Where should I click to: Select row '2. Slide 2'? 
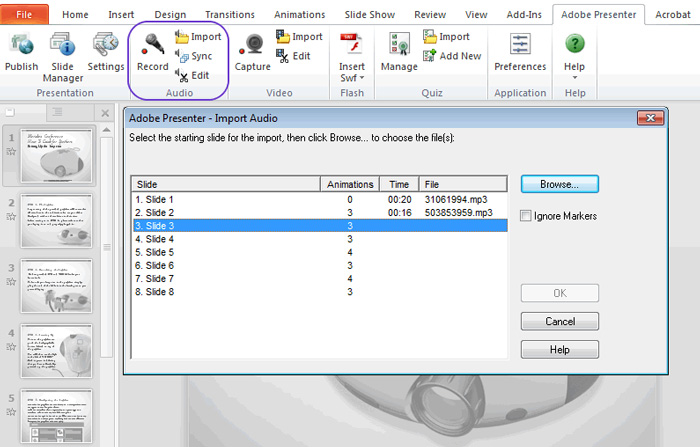point(320,213)
